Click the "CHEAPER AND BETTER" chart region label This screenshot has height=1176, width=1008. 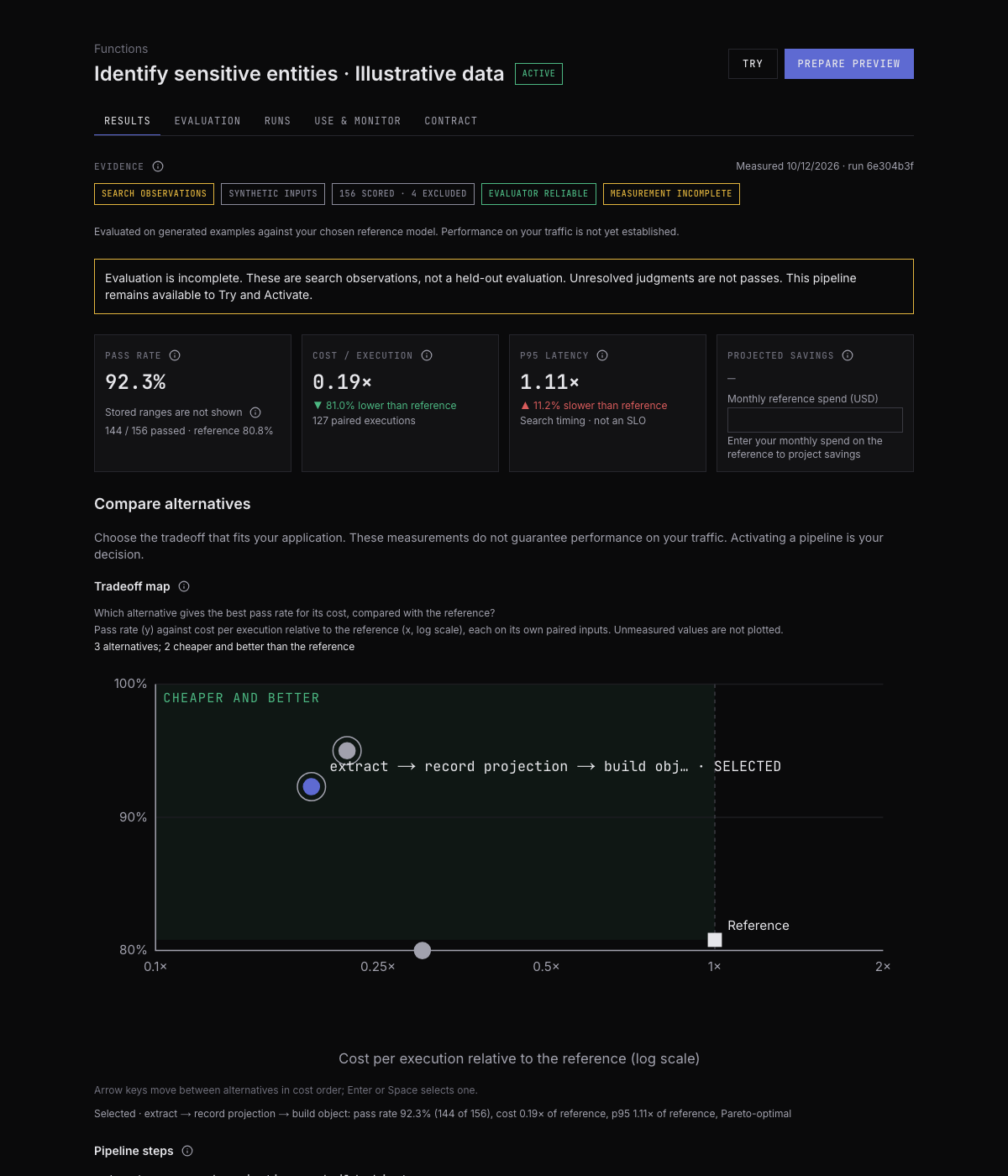pyautogui.click(x=242, y=698)
